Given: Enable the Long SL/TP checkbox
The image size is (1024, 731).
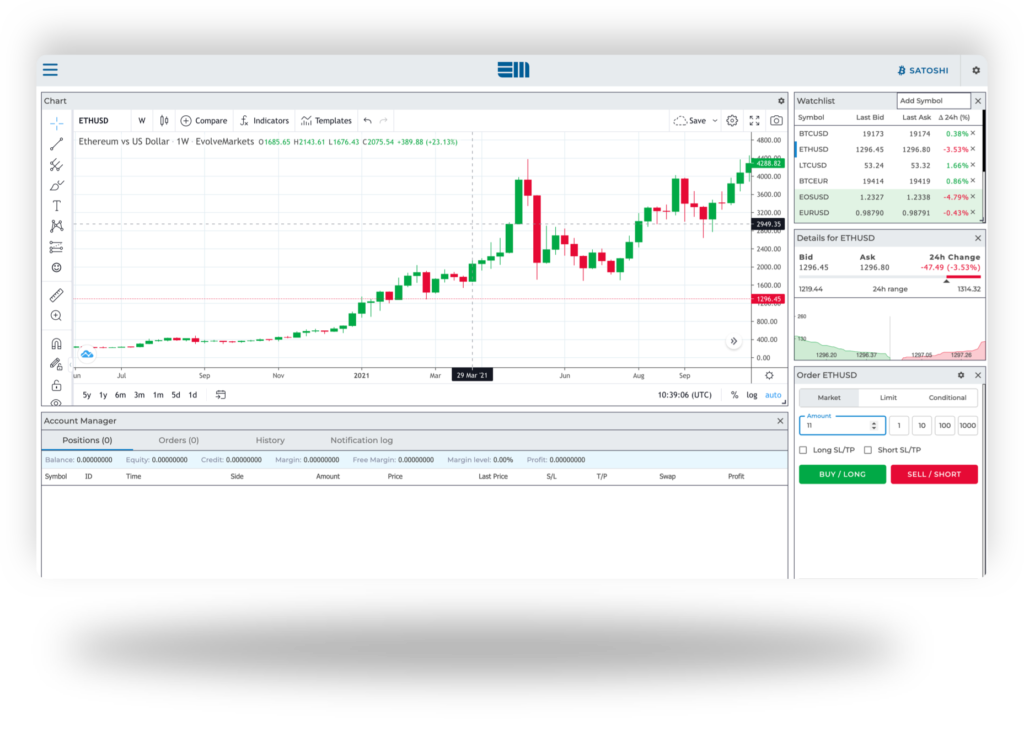Looking at the screenshot, I should pyautogui.click(x=804, y=450).
